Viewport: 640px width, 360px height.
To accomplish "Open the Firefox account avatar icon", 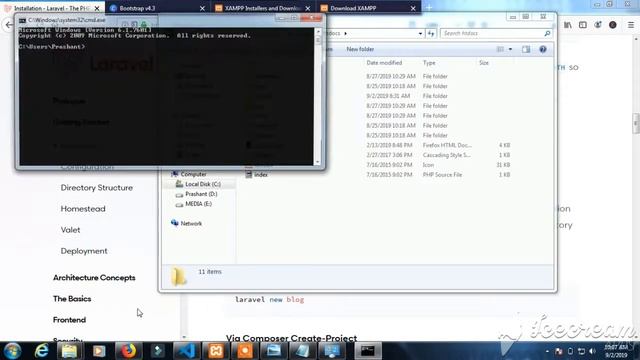I will click(x=613, y=25).
